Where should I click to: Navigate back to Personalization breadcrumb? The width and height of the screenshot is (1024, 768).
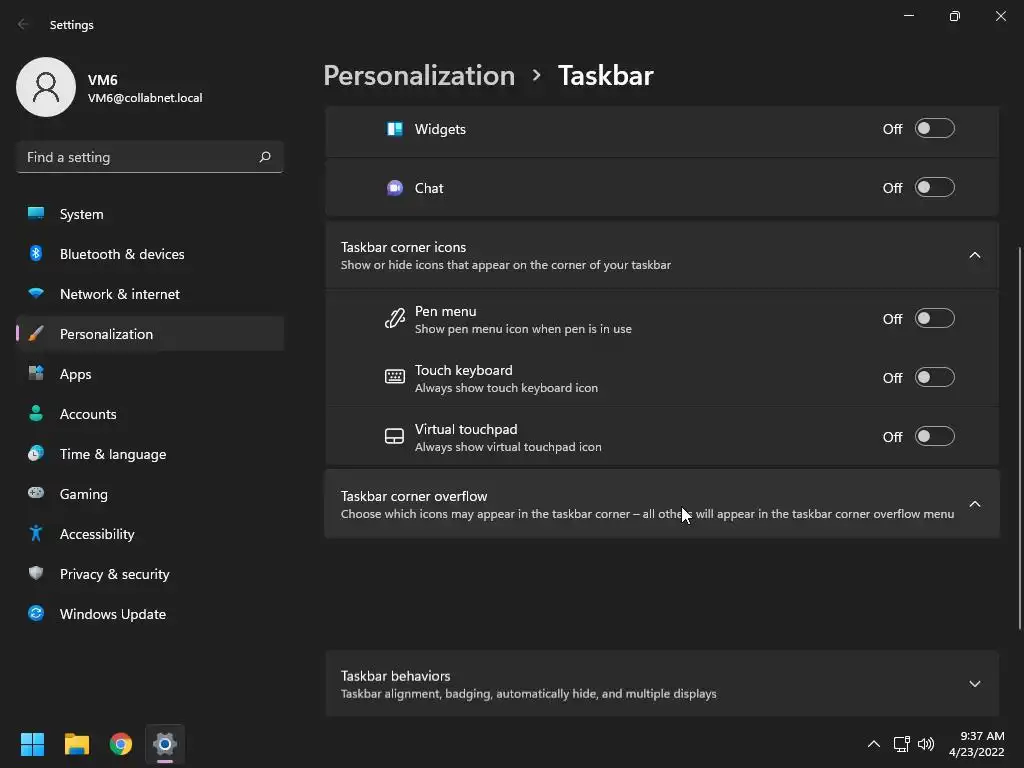419,75
